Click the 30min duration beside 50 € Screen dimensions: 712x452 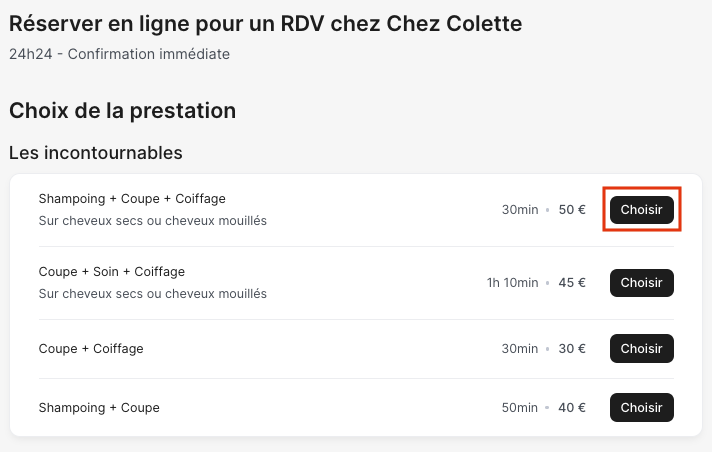point(519,210)
